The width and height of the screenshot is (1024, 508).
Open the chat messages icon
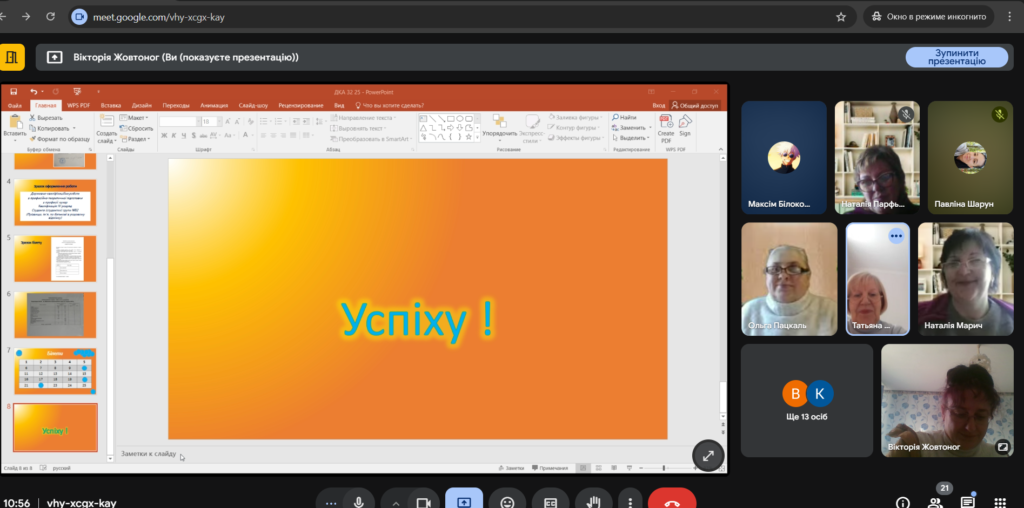[968, 500]
